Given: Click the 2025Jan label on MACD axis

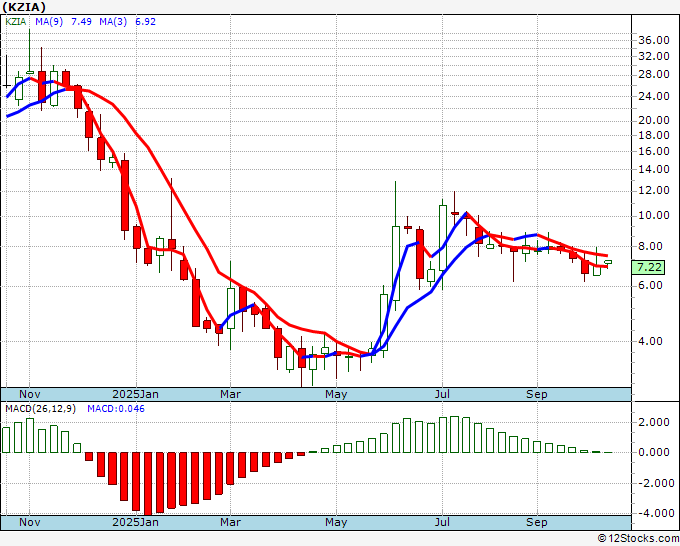Looking at the screenshot, I should tap(136, 522).
